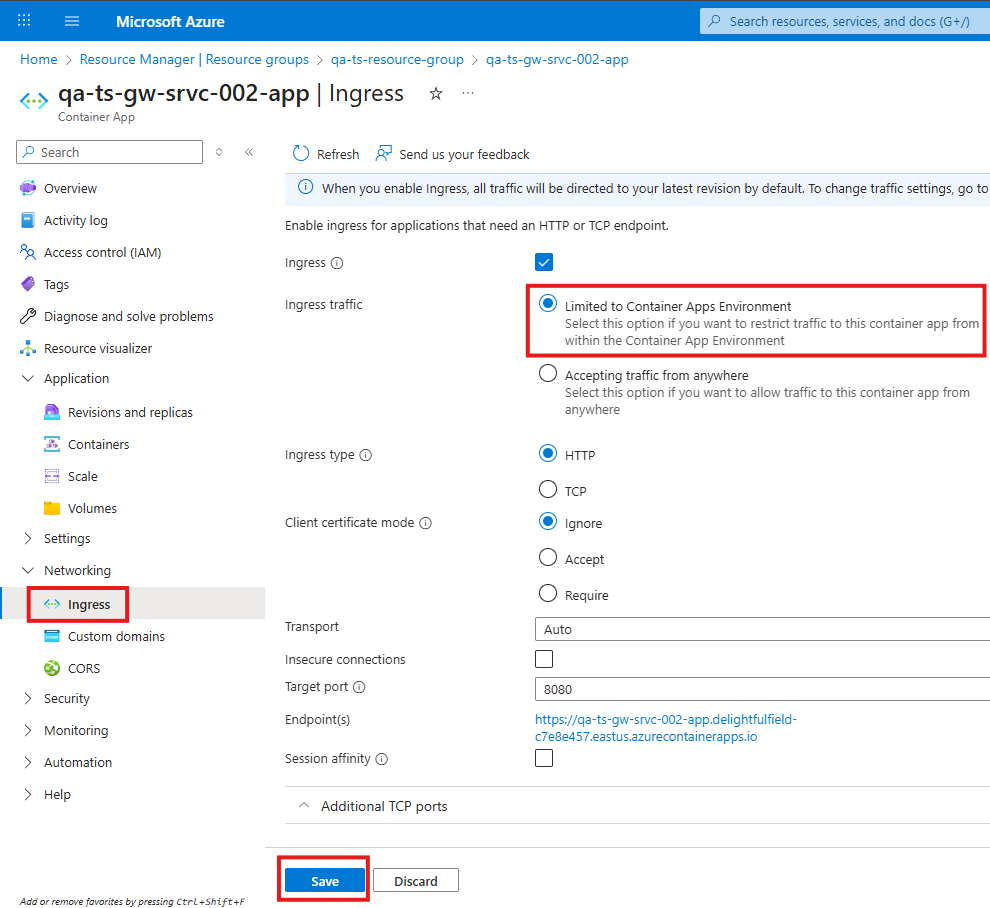Open Resource Manager | Resource groups breadcrumb

(x=194, y=59)
